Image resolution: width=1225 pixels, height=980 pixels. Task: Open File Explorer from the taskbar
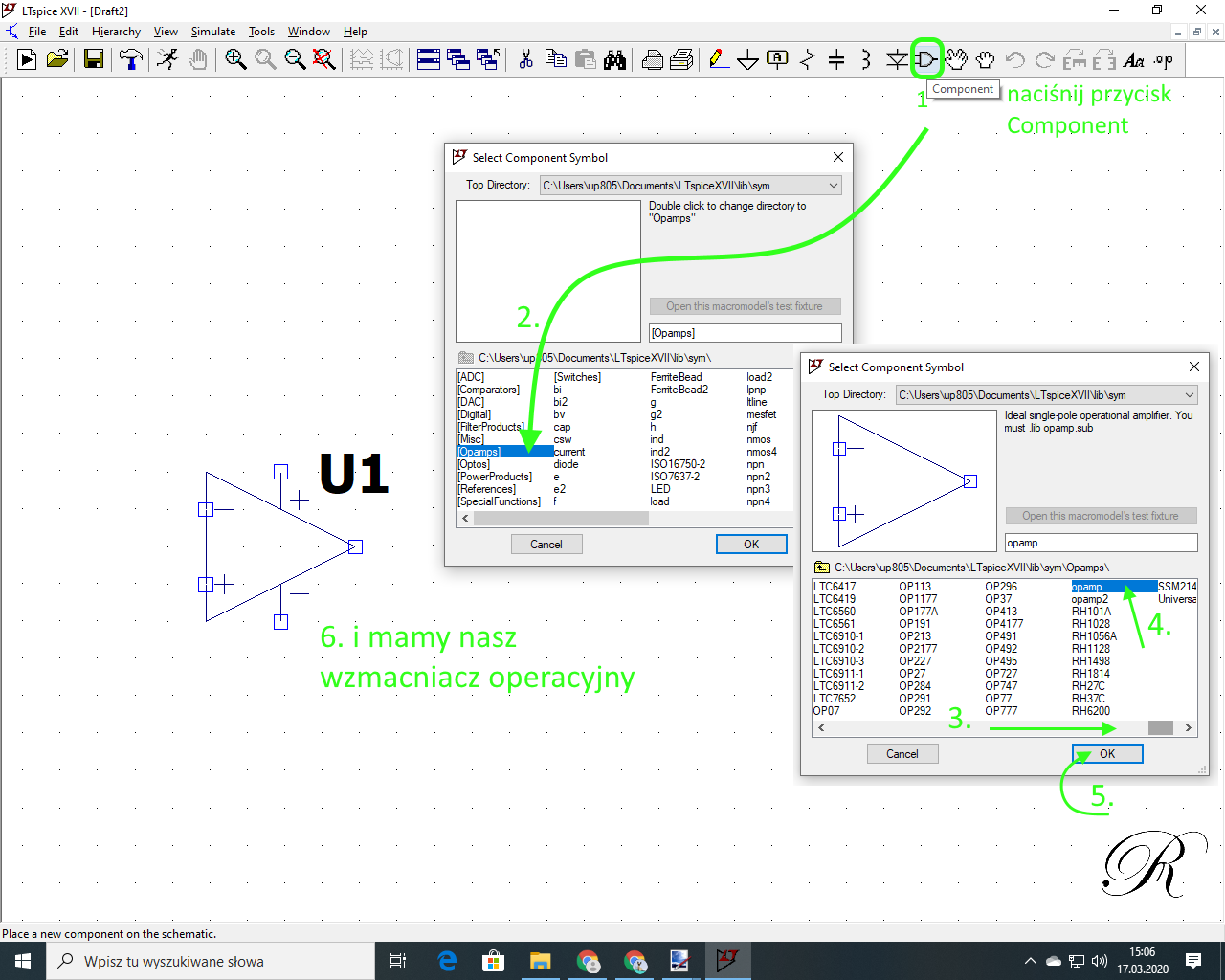pyautogui.click(x=541, y=961)
